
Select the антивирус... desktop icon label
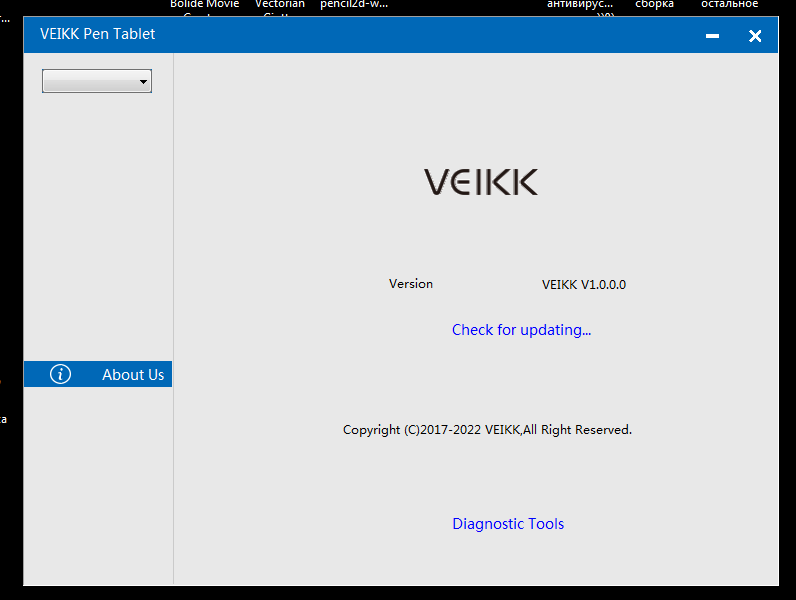coord(580,5)
